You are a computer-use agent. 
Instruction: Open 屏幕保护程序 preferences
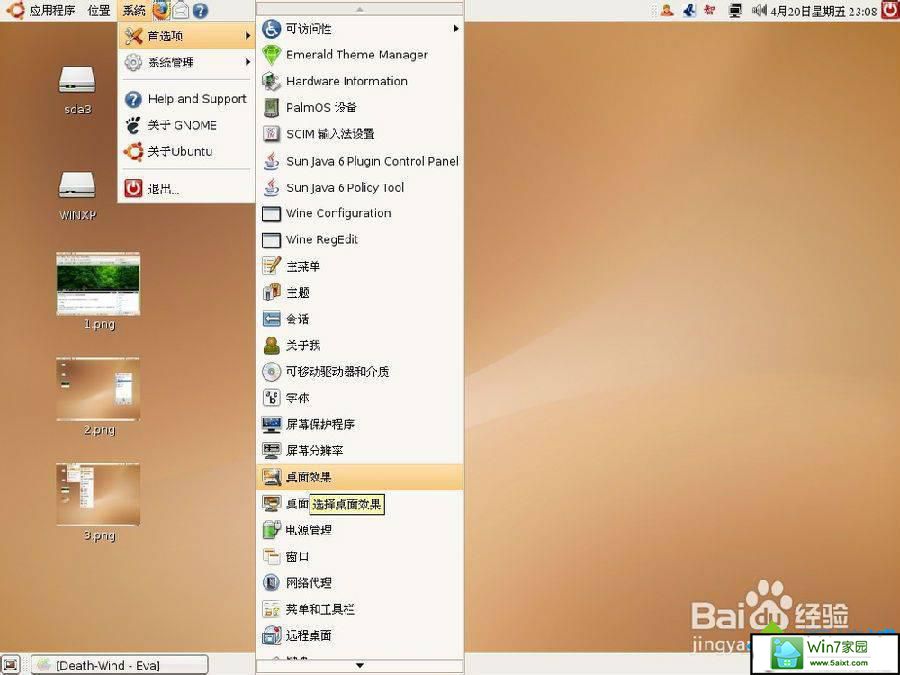point(360,424)
